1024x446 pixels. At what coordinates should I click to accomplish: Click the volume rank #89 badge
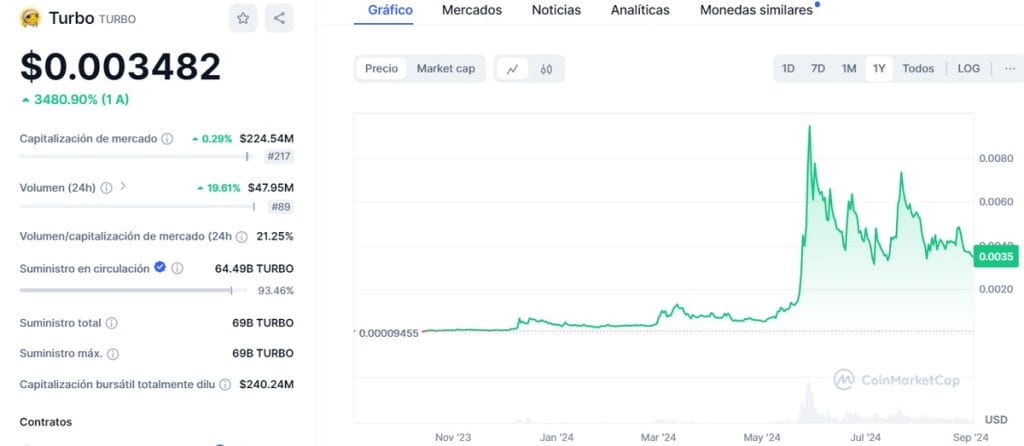(x=281, y=207)
